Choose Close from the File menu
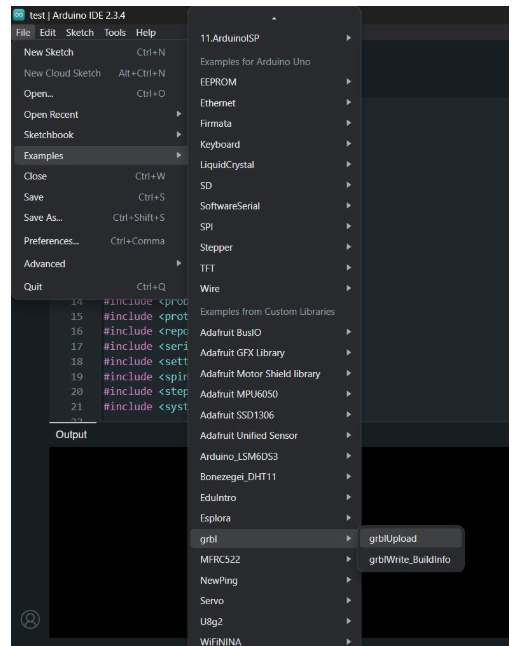The image size is (513, 646). click(101, 176)
